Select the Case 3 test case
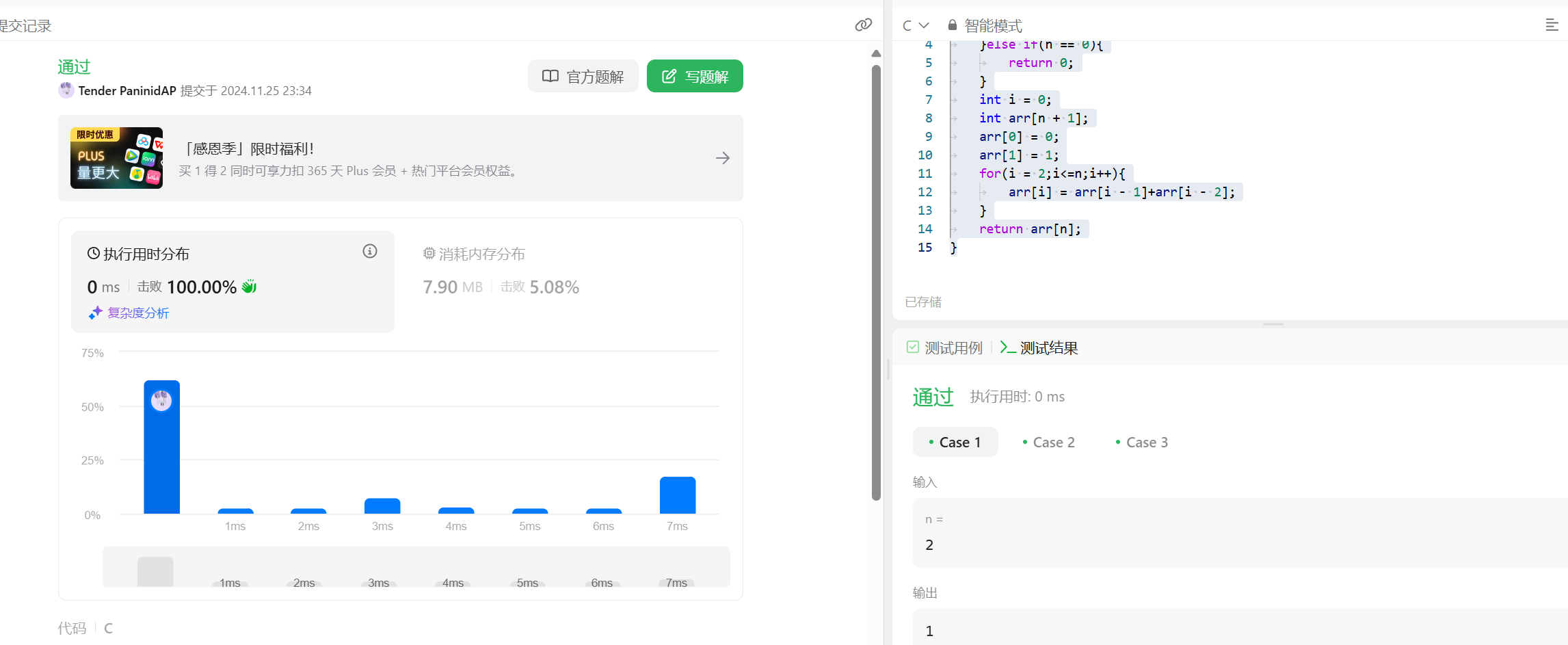This screenshot has height=645, width=1568. click(1141, 443)
